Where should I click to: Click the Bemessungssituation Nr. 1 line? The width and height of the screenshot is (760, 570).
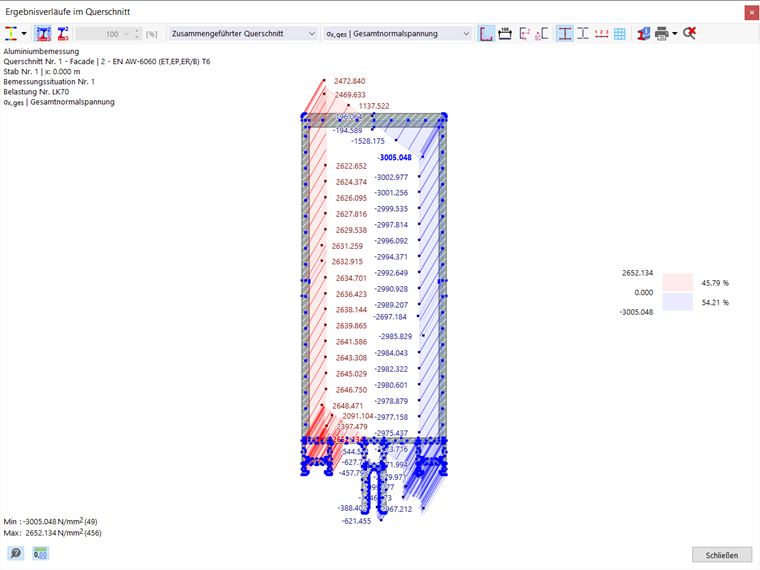(49, 81)
